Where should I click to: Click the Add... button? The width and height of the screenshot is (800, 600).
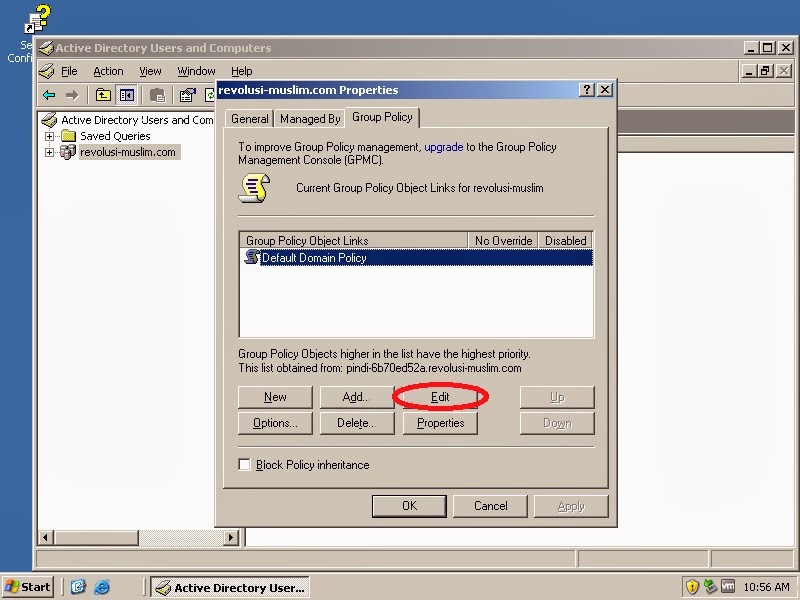click(357, 397)
